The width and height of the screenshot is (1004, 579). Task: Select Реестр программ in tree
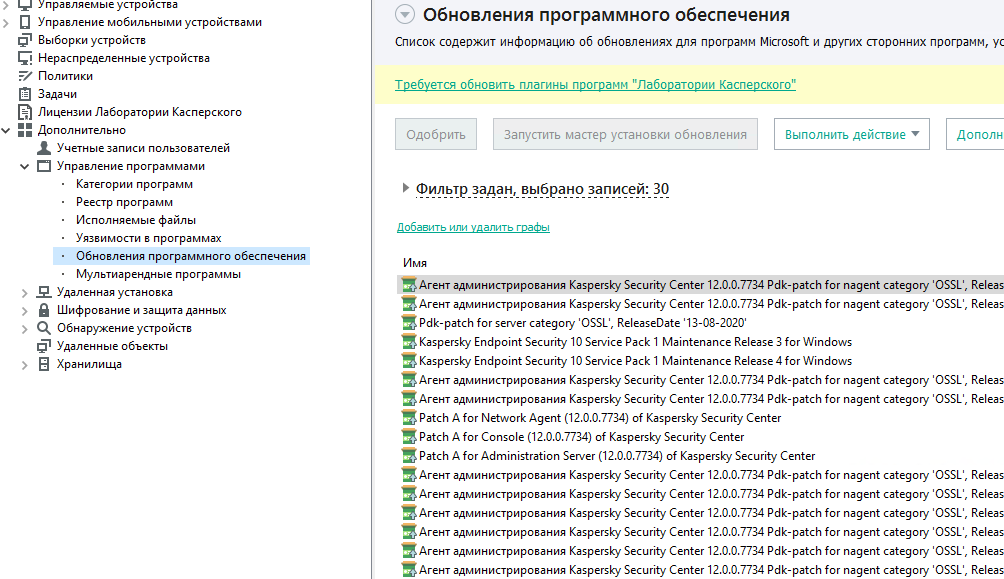pyautogui.click(x=124, y=202)
